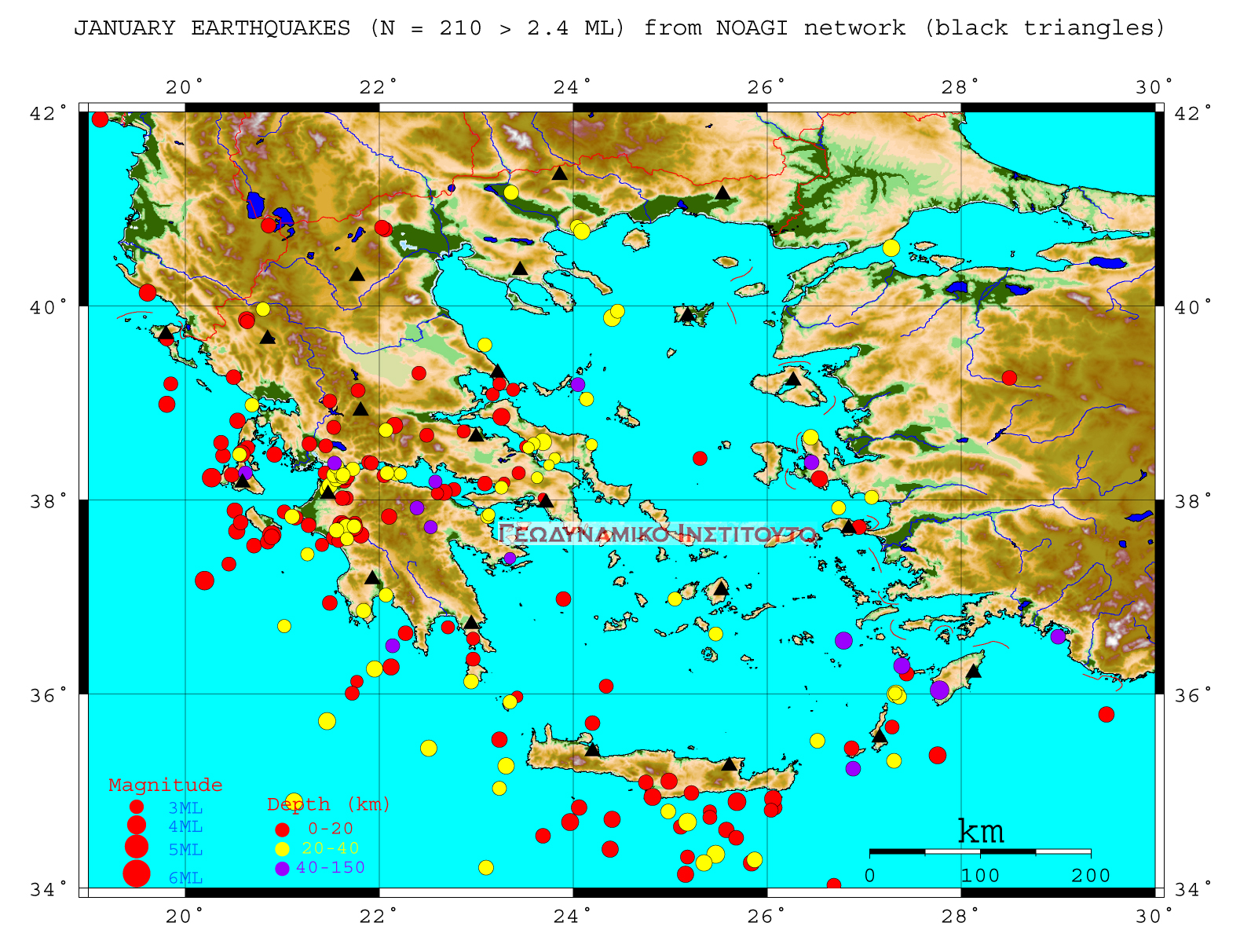Click the 30° longitude label on the top axis
Screen dimensions: 1251x952
[1155, 86]
